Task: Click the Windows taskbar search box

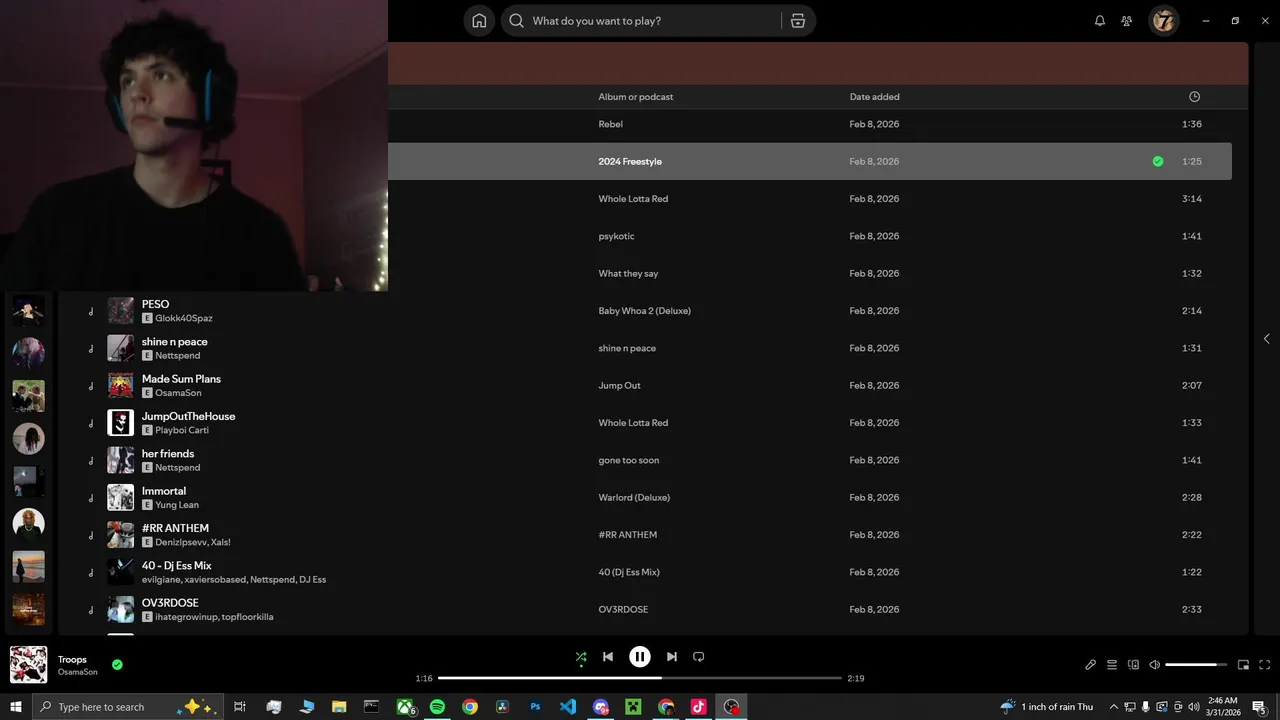Action: [x=126, y=707]
